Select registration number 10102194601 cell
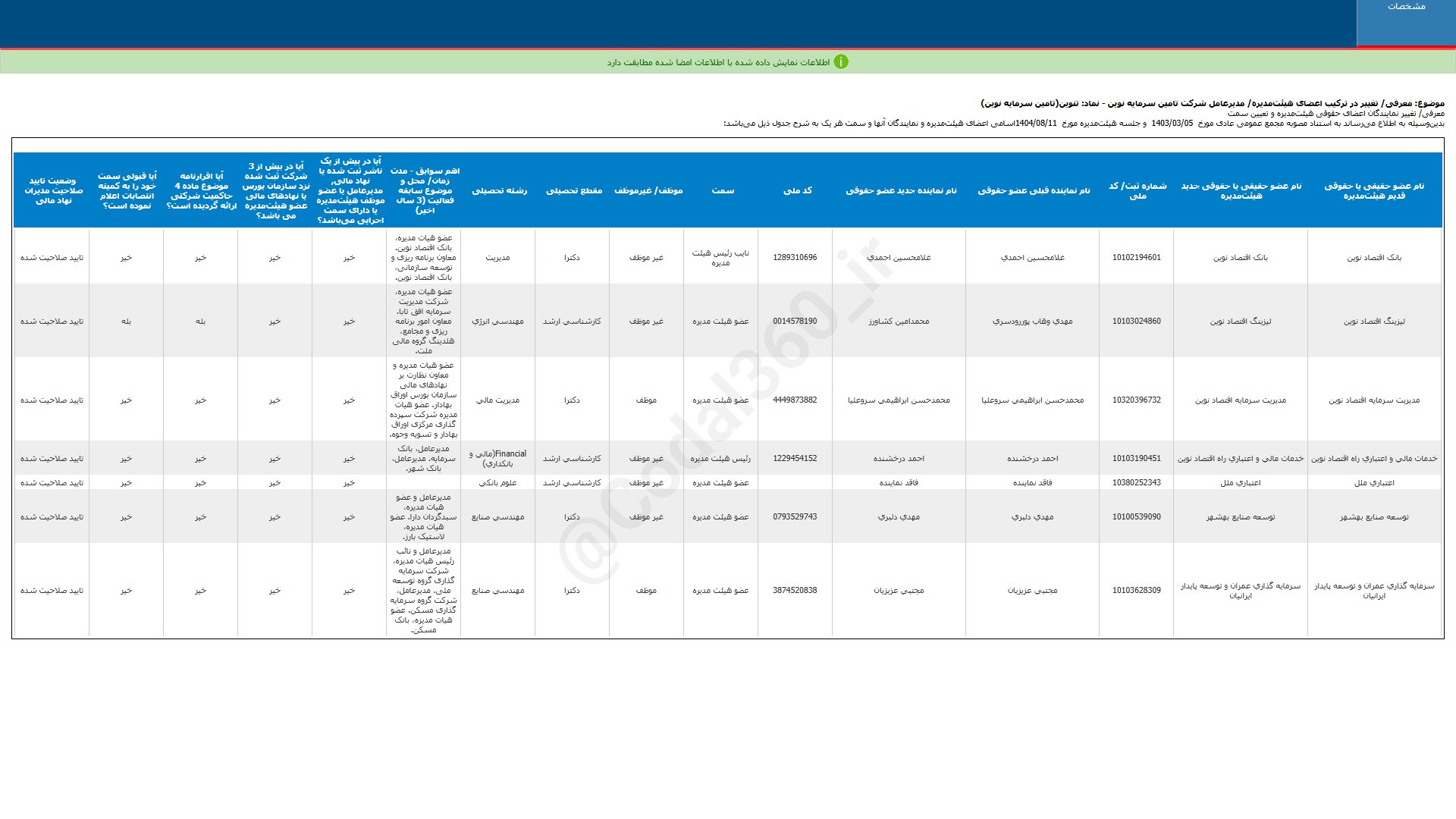This screenshot has height=819, width=1456. coord(1136,258)
